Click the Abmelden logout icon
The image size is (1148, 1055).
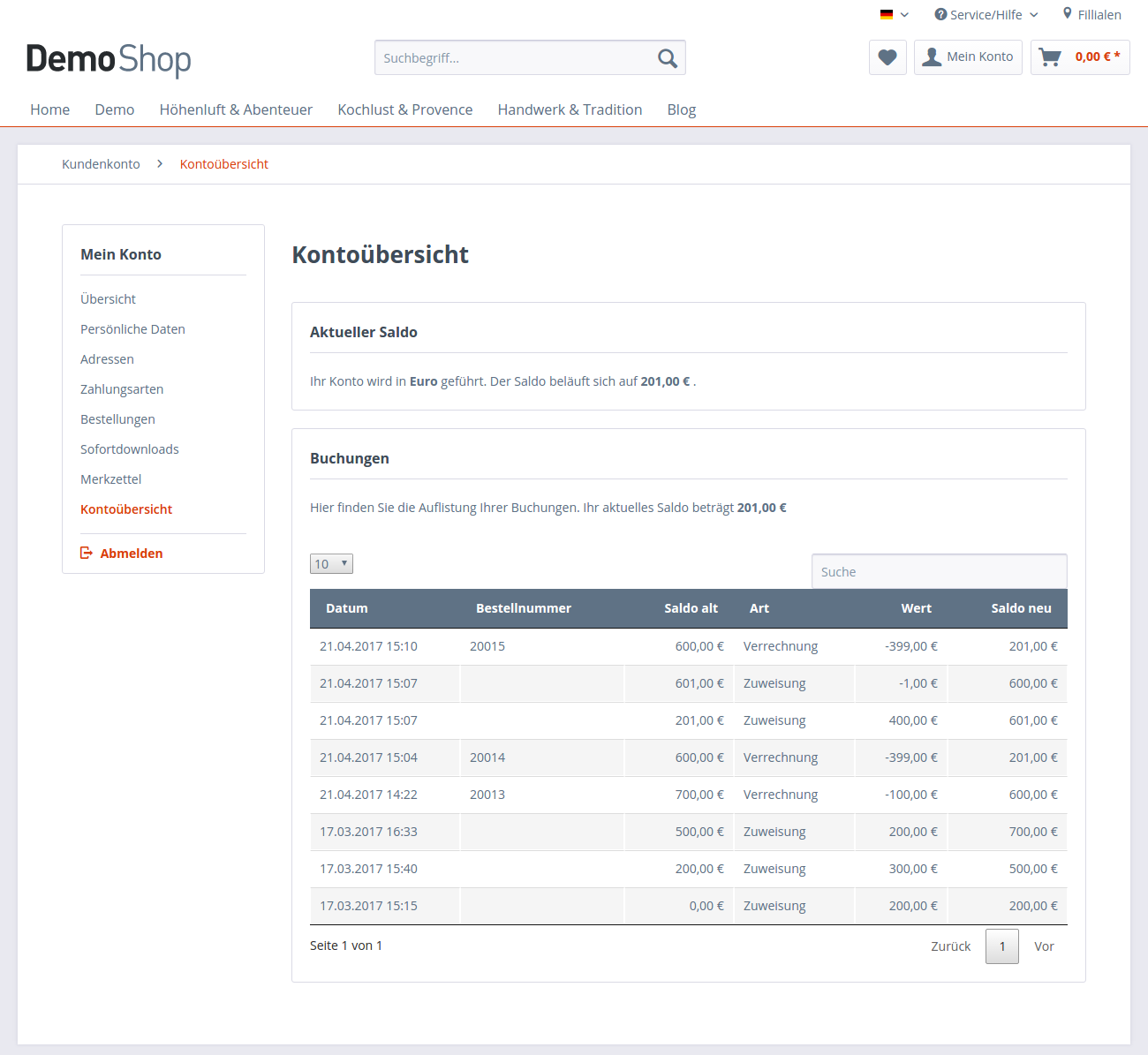[87, 554]
